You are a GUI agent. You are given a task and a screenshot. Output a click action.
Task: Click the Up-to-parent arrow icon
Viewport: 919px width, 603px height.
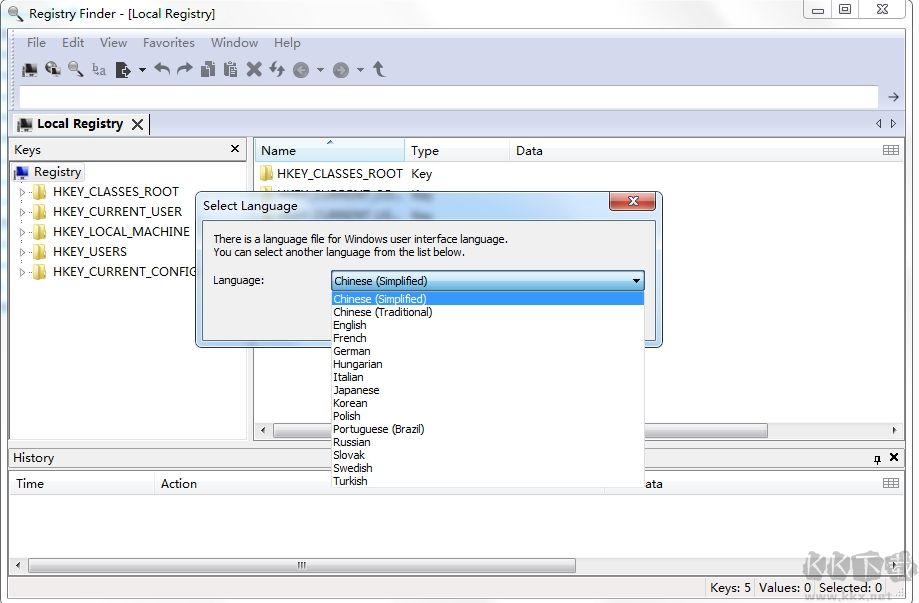(x=380, y=69)
